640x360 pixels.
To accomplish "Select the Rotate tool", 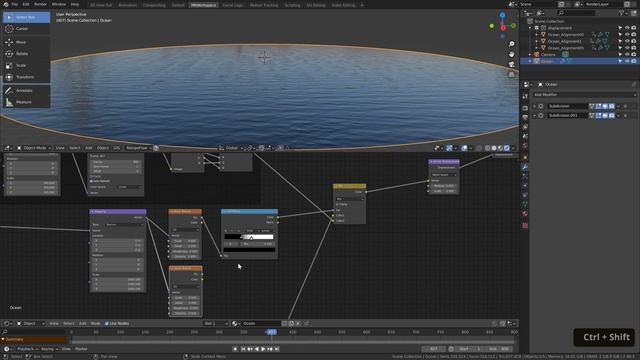I will click(x=27, y=53).
